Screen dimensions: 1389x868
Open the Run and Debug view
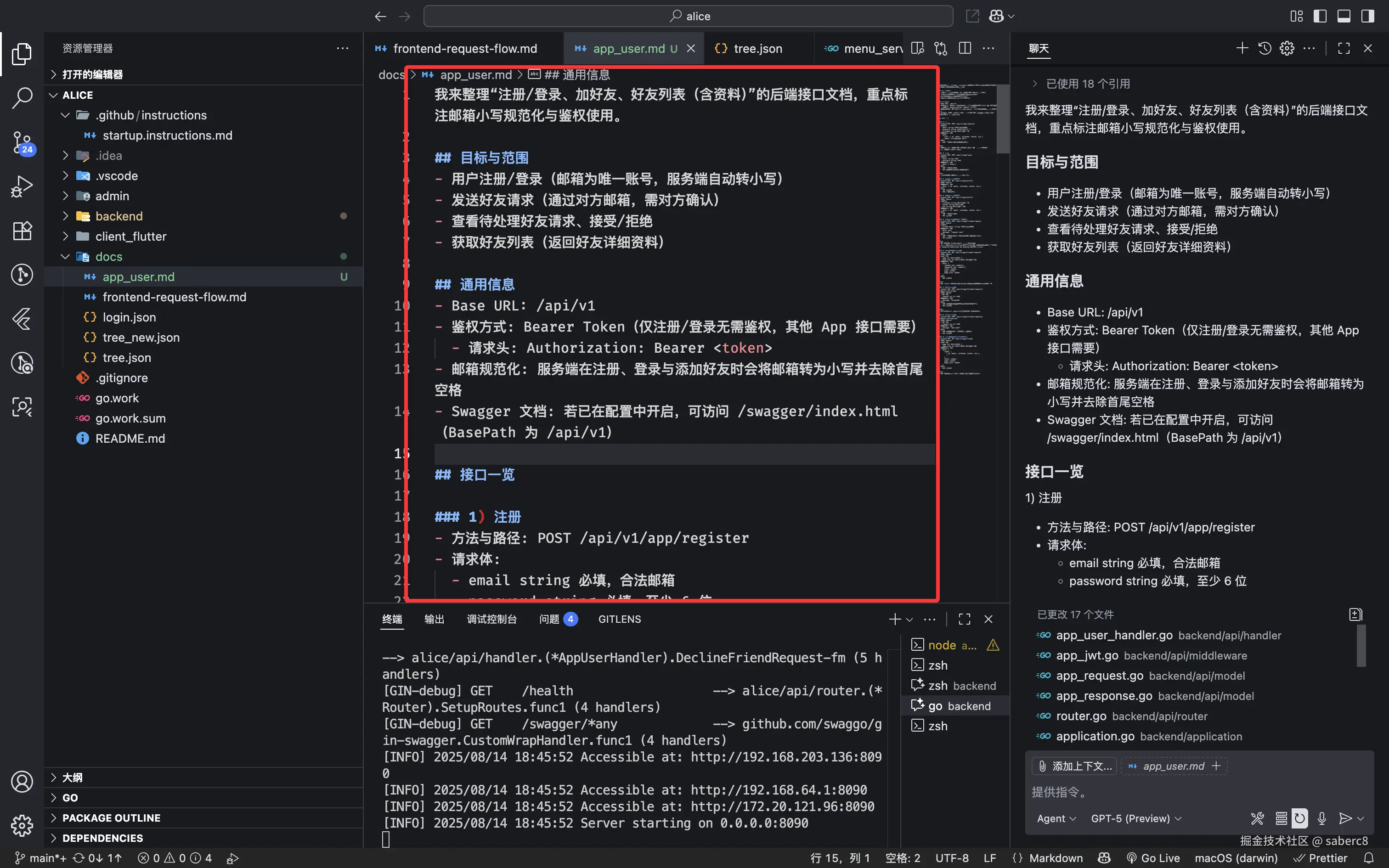tap(22, 186)
